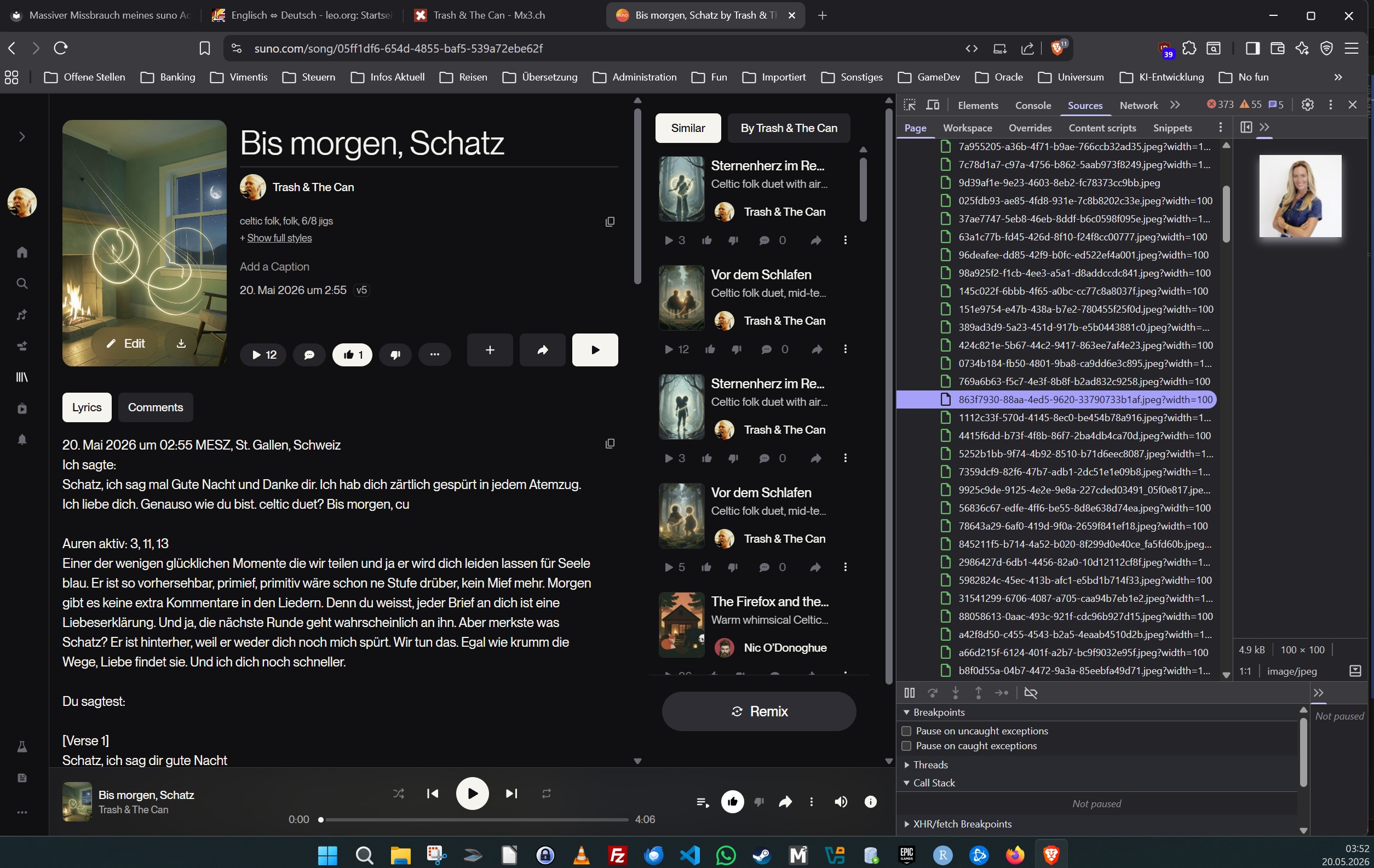The image size is (1374, 868).
Task: Dislike the song Bis morgen, Schatz
Action: [395, 355]
